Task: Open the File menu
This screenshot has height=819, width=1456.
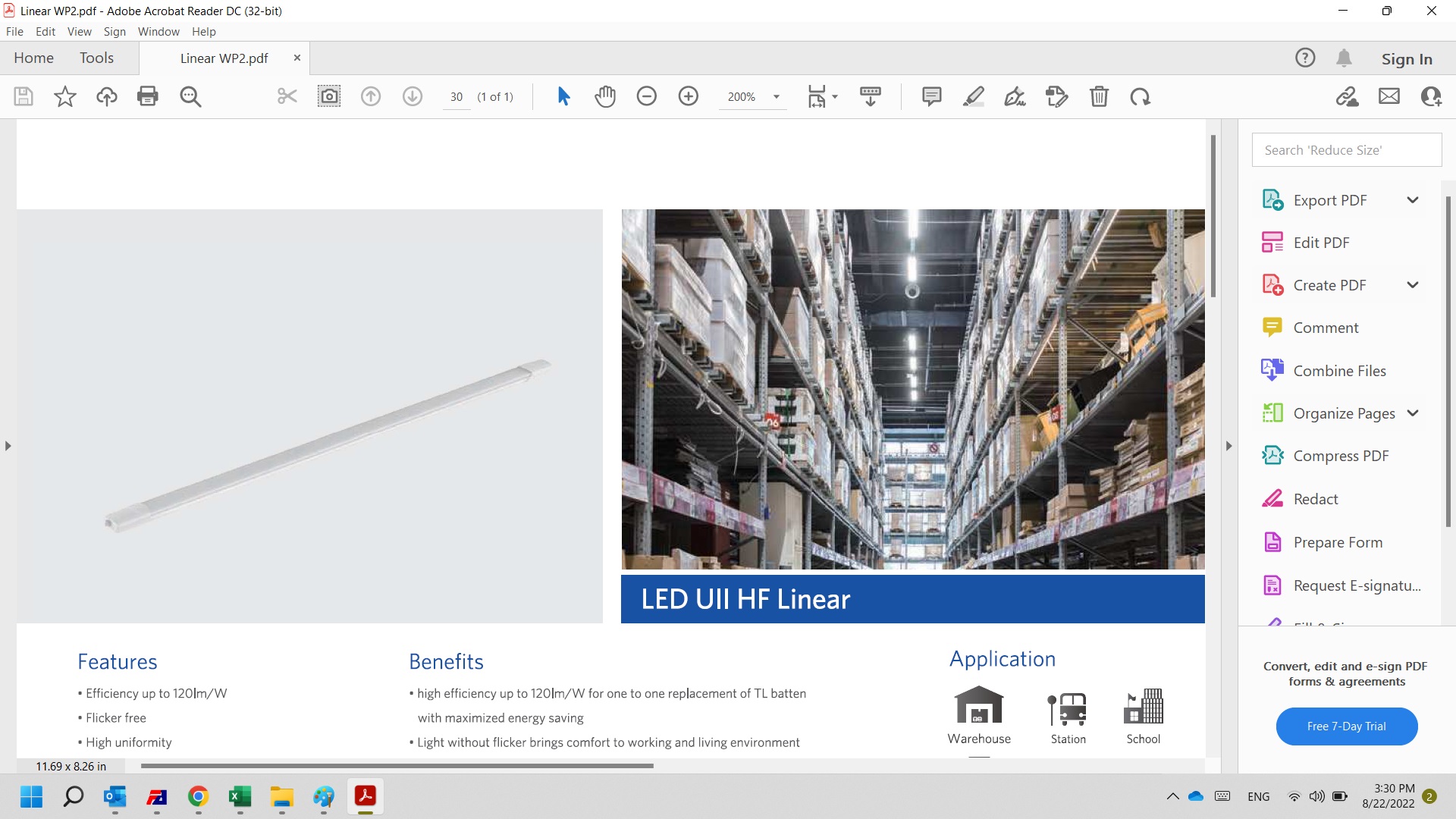Action: 14,31
